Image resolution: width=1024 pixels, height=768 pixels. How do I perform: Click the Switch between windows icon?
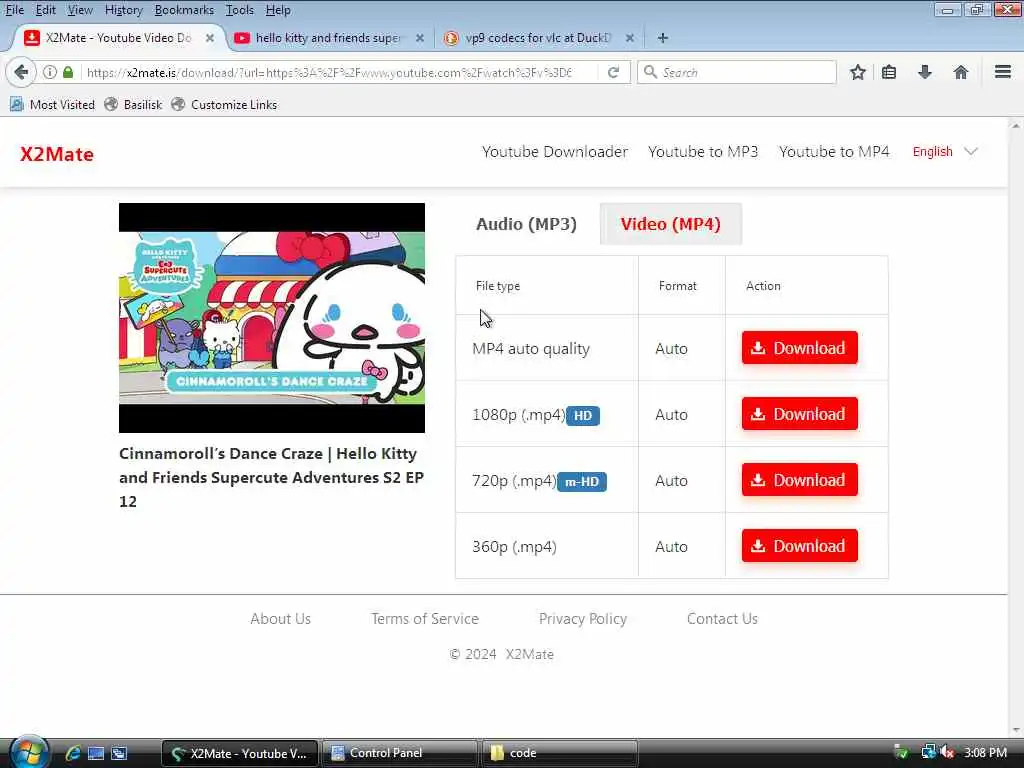click(x=119, y=753)
